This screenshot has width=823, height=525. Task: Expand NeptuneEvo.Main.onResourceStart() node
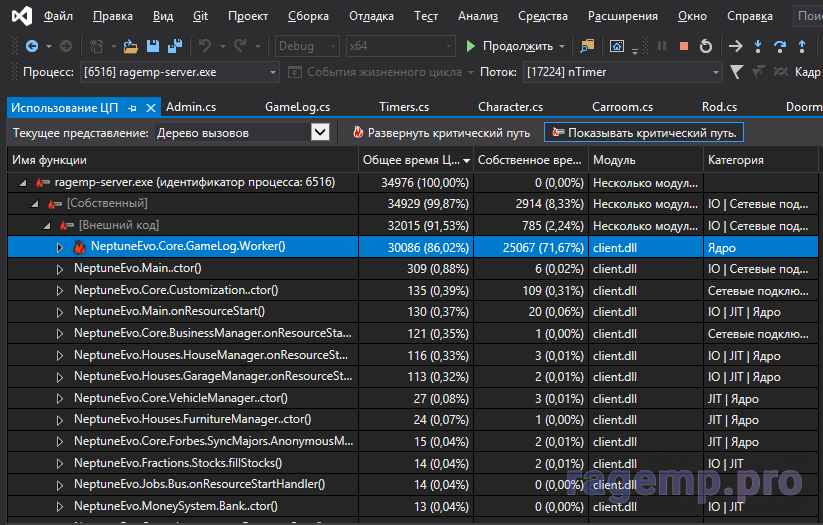tap(60, 312)
